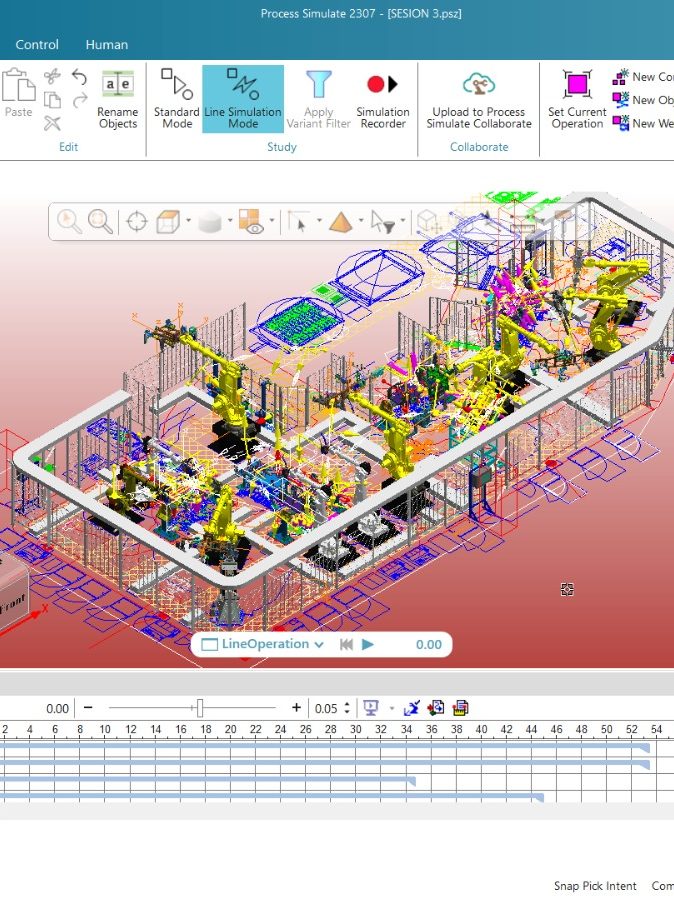This screenshot has width=674, height=899.
Task: Click Snap Pick Intent in status bar
Action: (x=595, y=886)
